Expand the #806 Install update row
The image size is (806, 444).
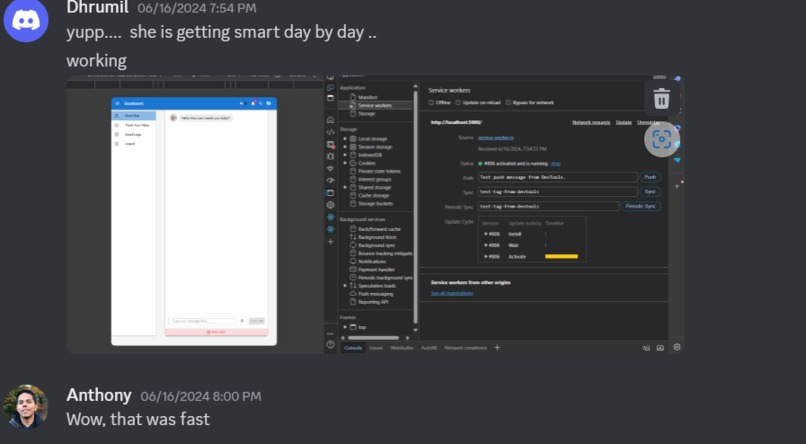(486, 234)
